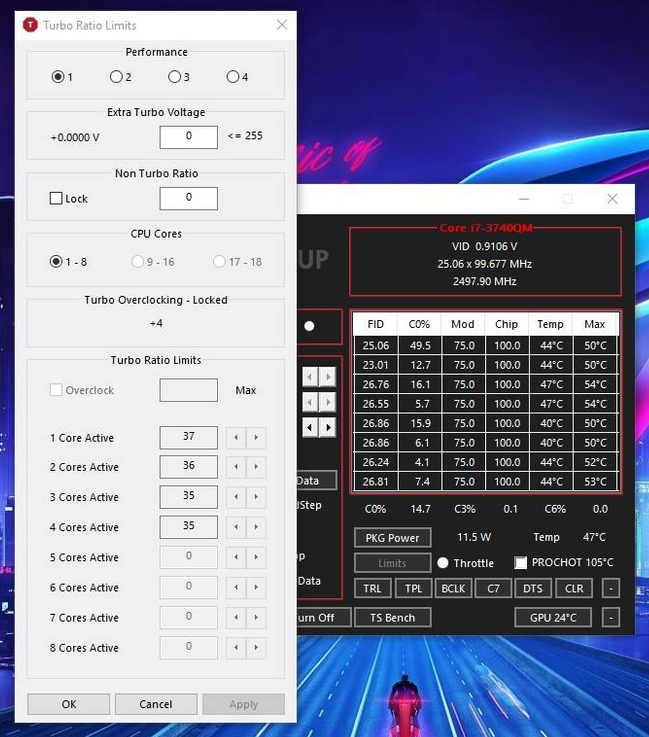
Task: Close the Turbo Ratio Limits dialog
Action: click(x=282, y=24)
